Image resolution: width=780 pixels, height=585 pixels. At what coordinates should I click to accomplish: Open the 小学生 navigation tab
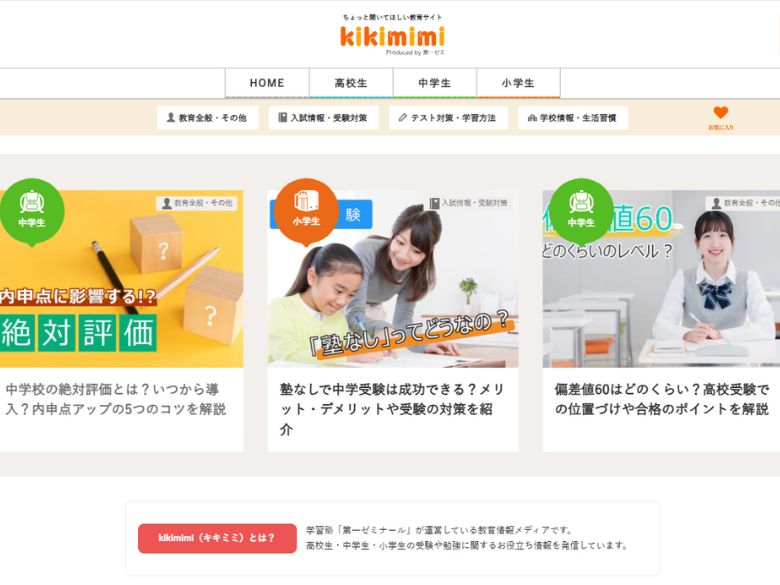coord(518,83)
